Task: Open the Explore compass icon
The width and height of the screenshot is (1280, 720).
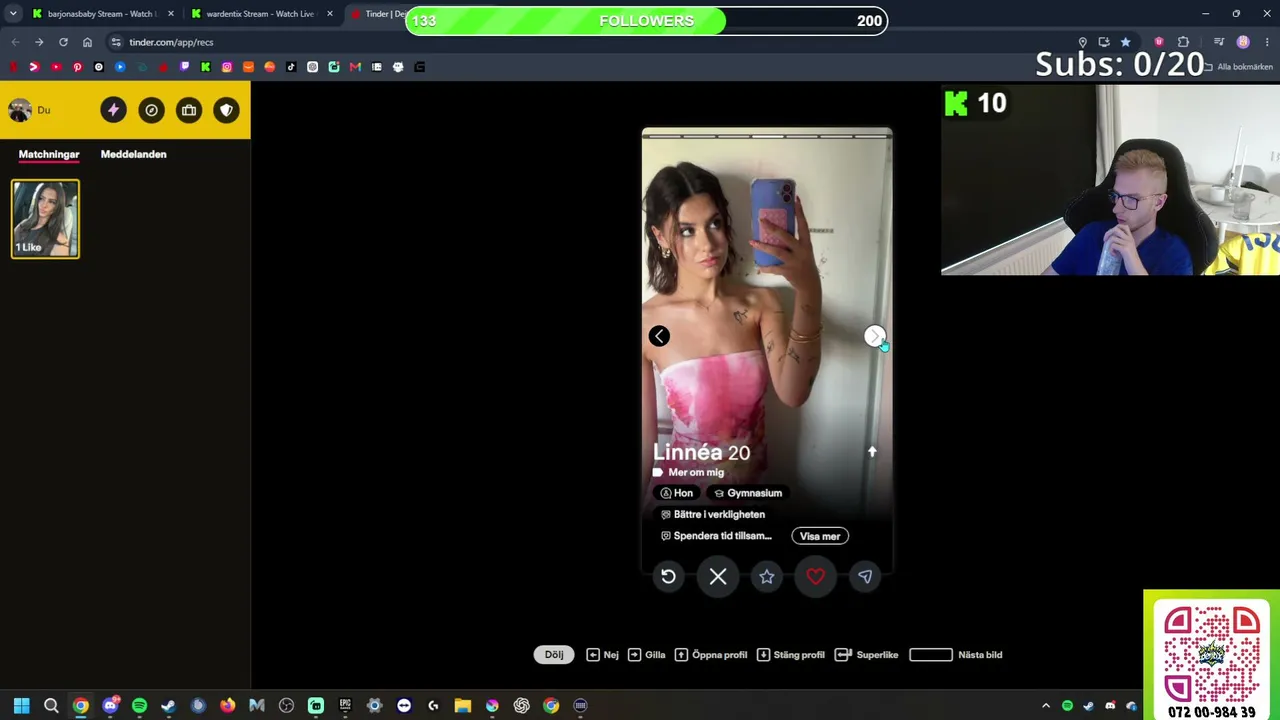Action: (151, 110)
